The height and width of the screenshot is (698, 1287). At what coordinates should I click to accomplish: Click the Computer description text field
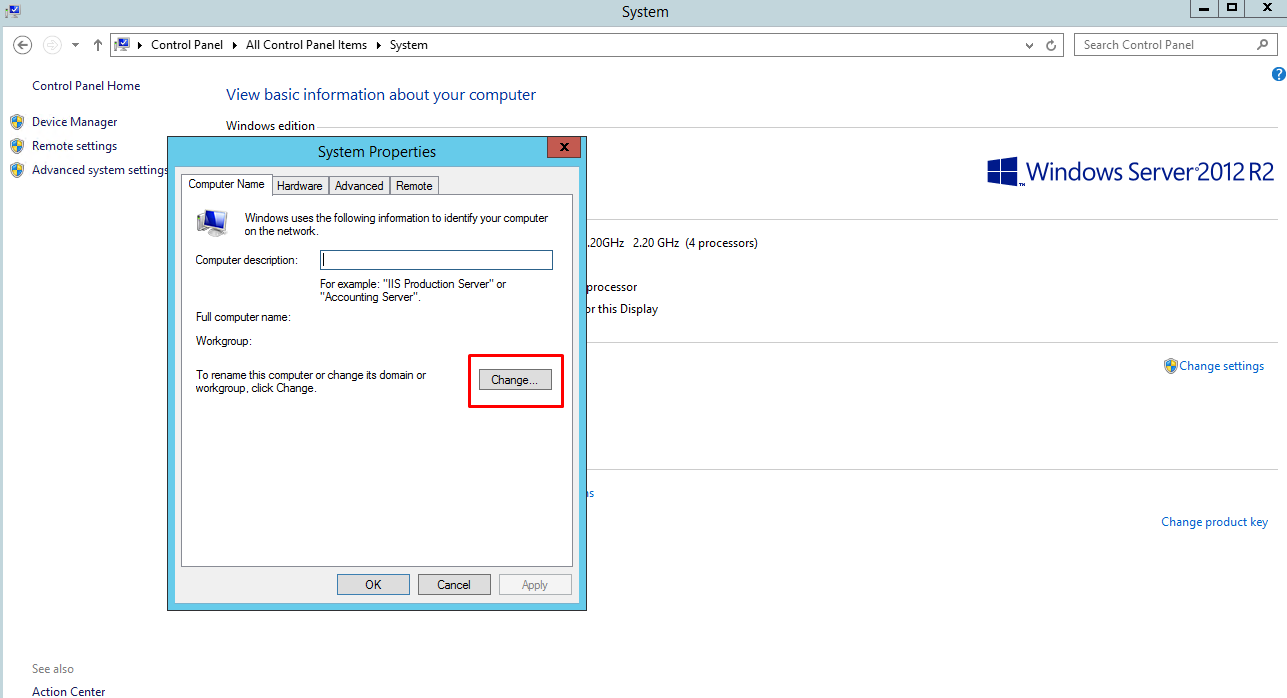click(436, 260)
